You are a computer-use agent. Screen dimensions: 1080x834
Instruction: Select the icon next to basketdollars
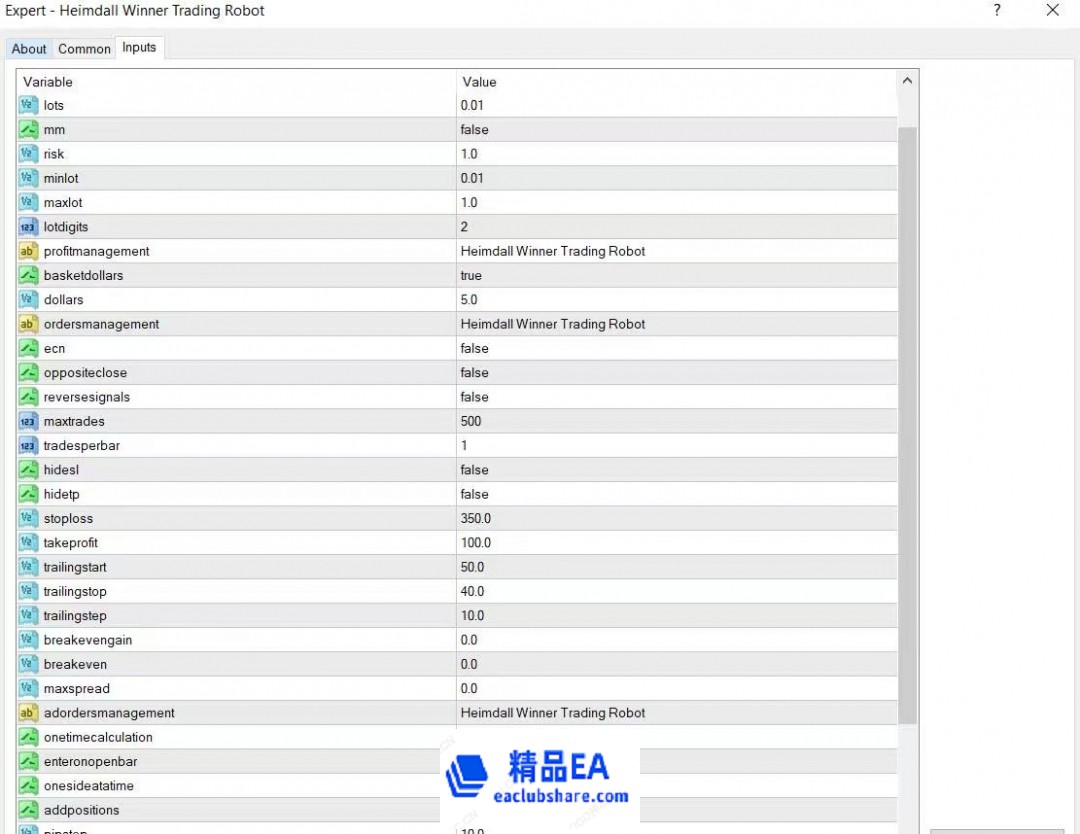[x=28, y=276]
